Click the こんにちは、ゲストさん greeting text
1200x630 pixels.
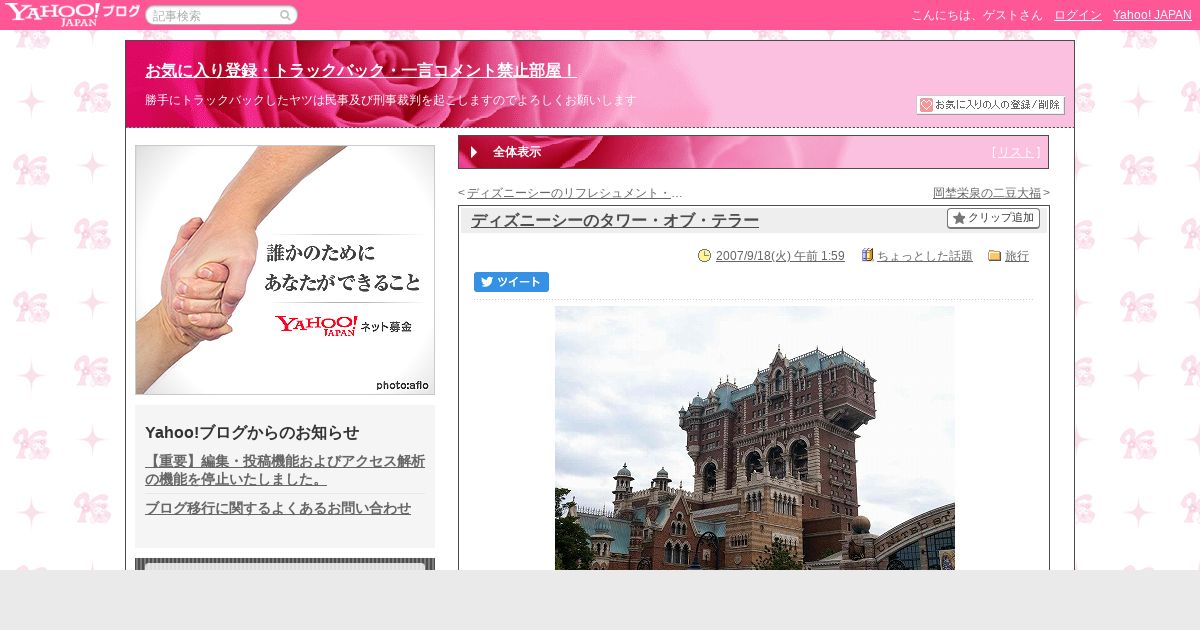coord(976,15)
